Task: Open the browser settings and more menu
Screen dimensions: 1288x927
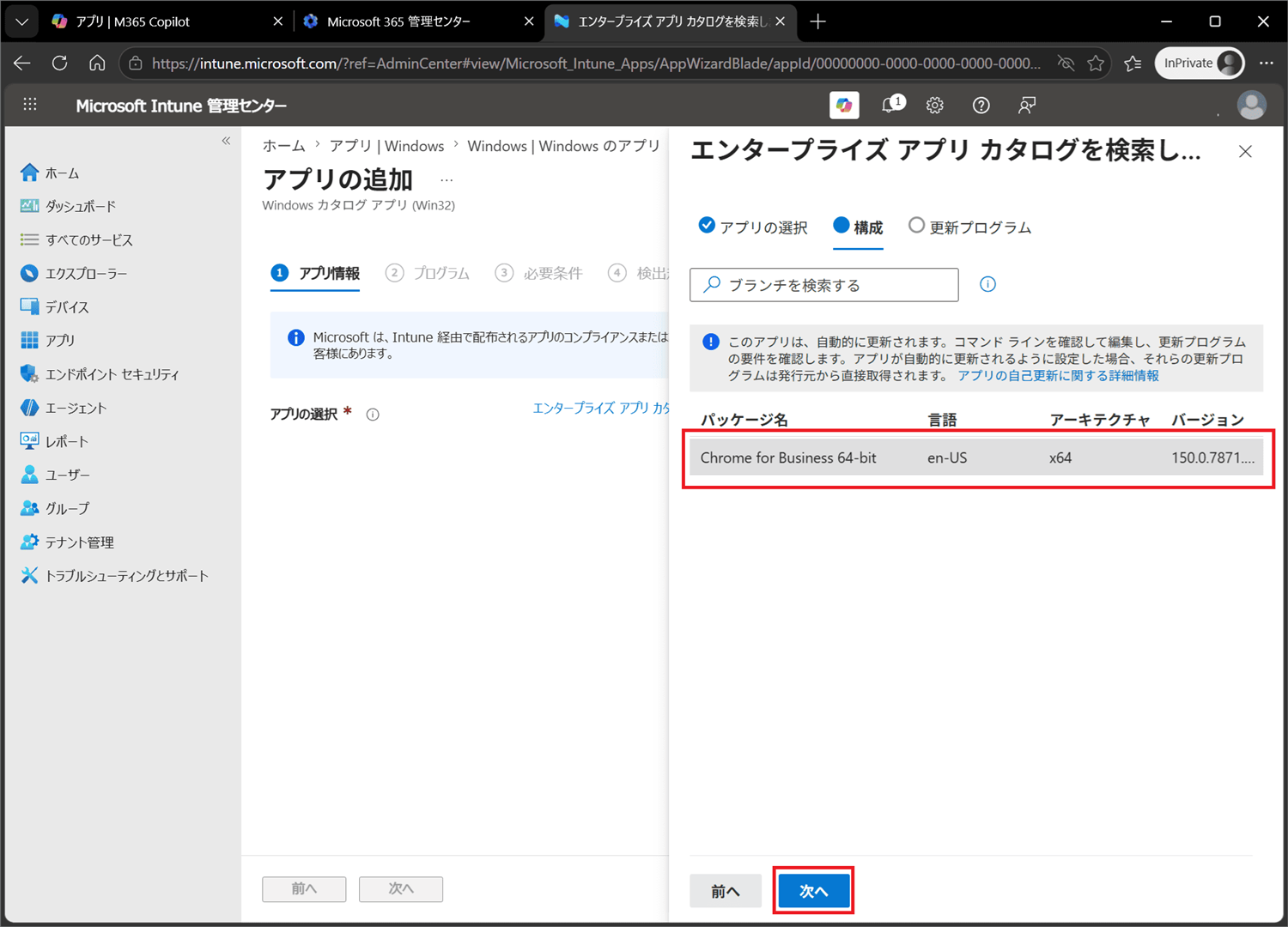Action: click(1267, 64)
